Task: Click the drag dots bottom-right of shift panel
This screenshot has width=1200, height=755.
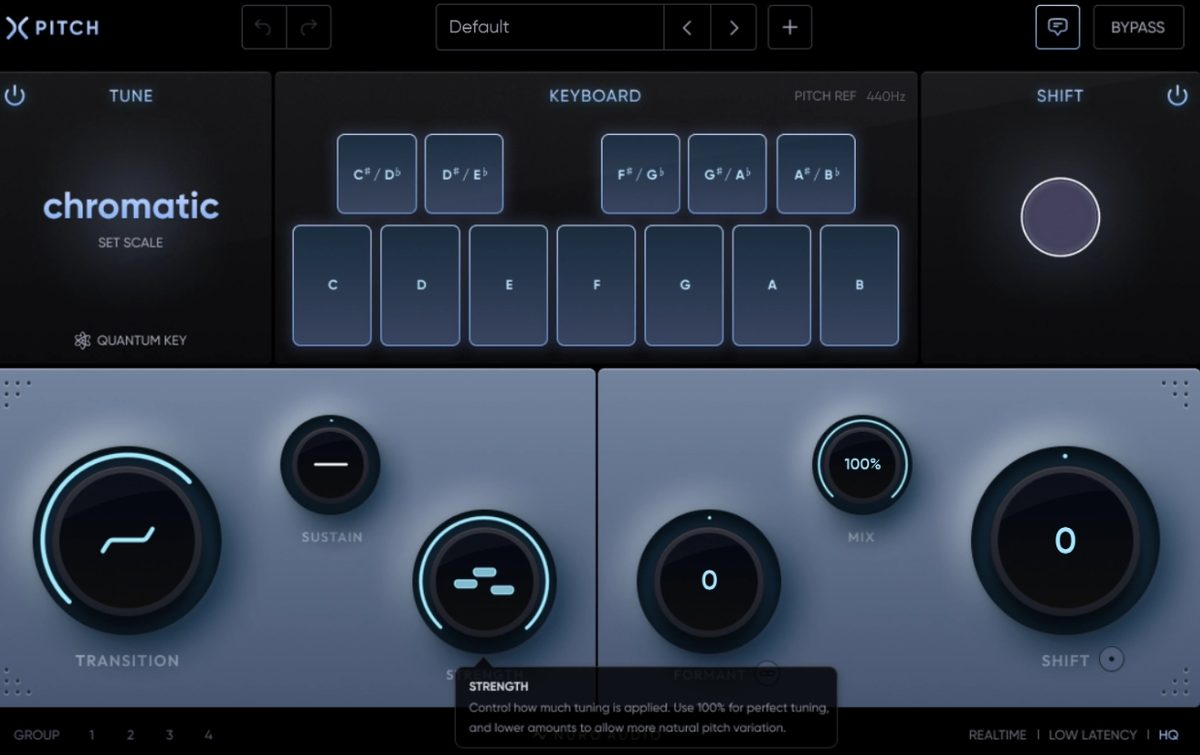Action: pyautogui.click(x=1173, y=683)
